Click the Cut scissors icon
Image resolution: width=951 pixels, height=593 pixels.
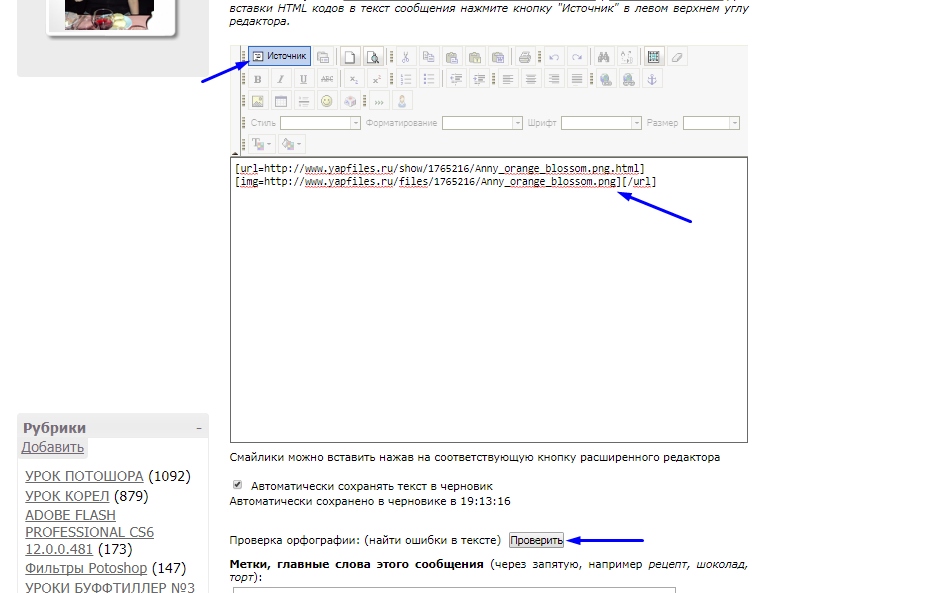click(x=405, y=57)
